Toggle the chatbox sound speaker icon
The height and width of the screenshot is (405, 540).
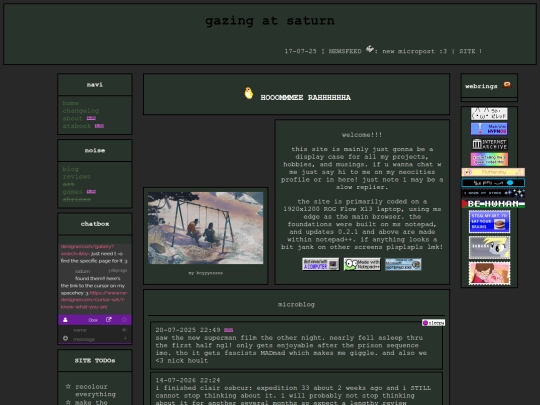(124, 330)
